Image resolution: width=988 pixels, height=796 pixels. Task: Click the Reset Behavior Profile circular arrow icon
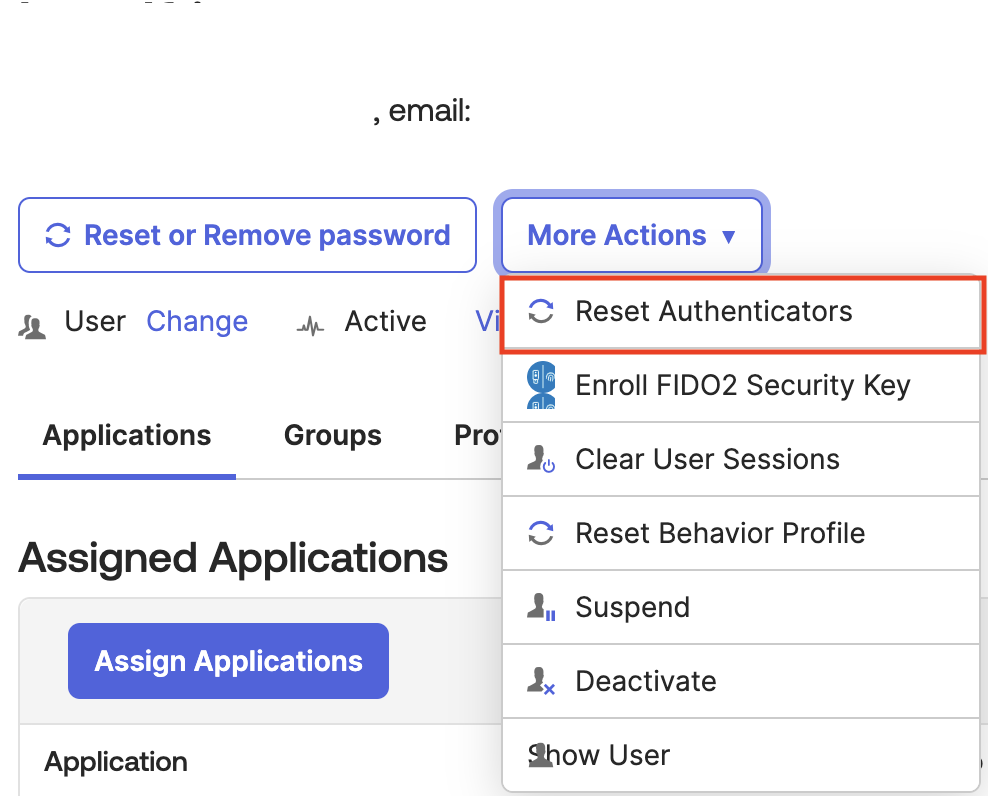point(541,533)
